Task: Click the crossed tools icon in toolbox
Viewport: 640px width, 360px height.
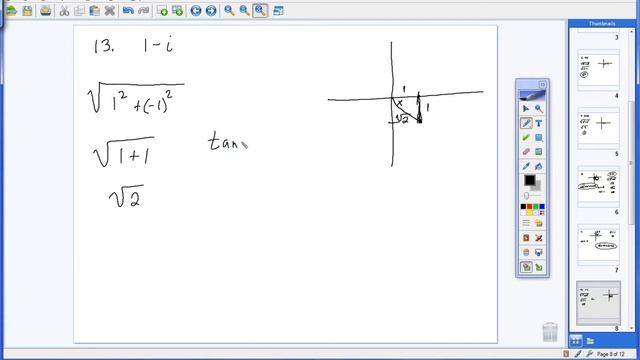Action: 539,238
